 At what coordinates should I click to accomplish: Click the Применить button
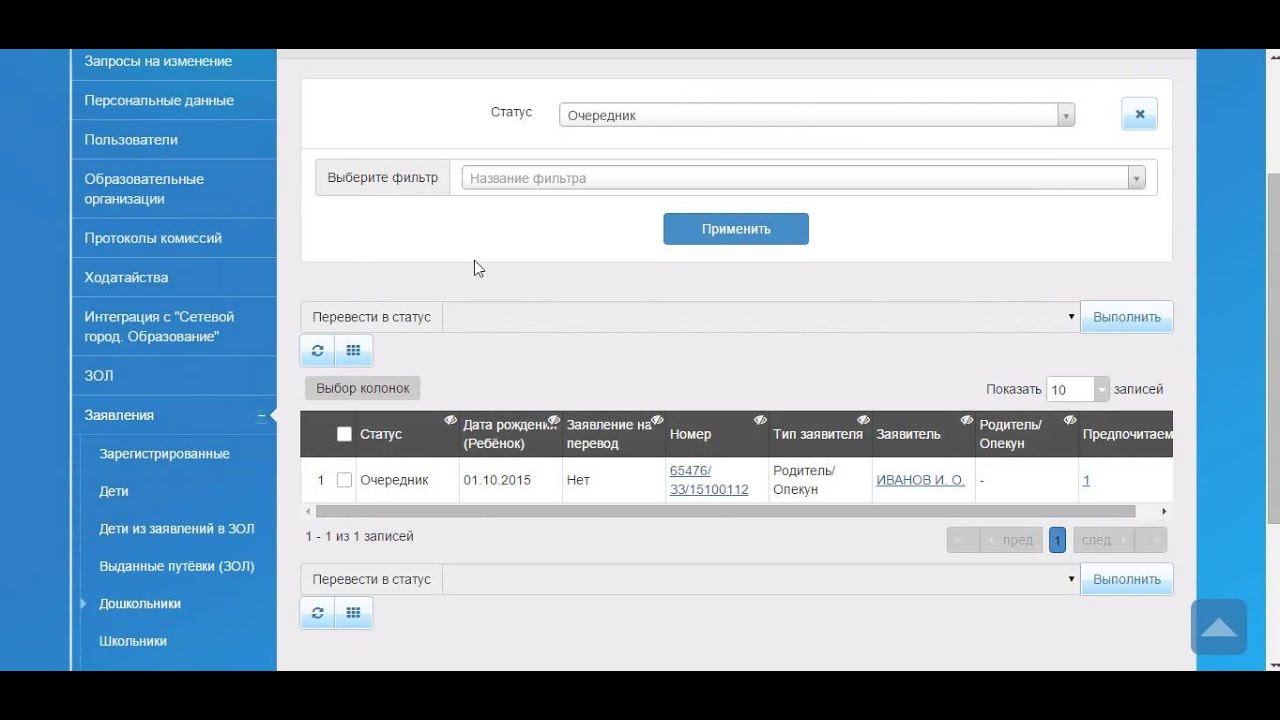736,229
